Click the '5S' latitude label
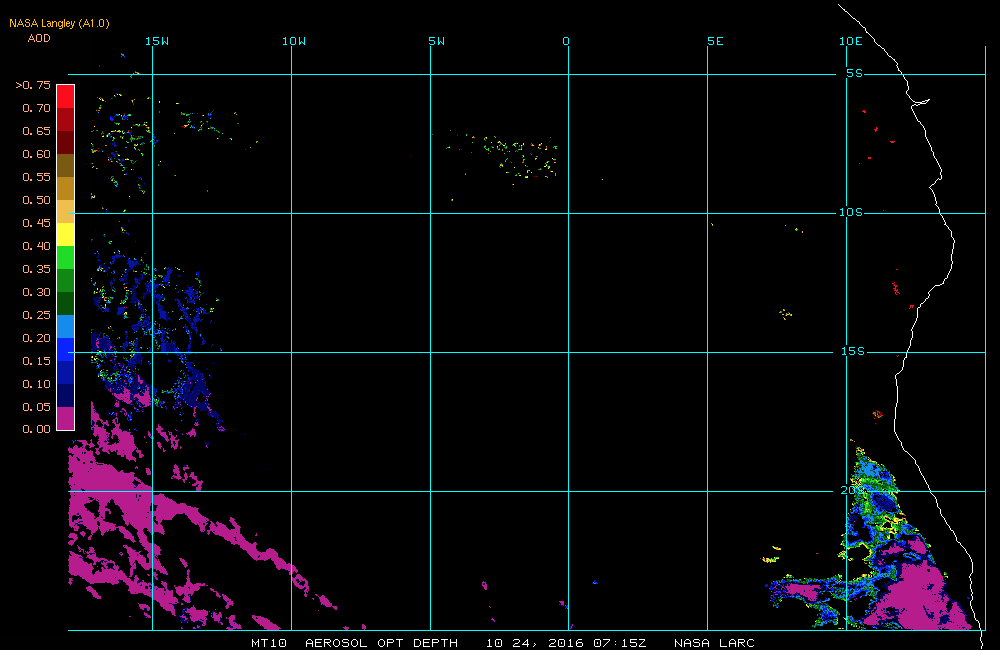Image resolution: width=1000 pixels, height=650 pixels. coord(855,73)
